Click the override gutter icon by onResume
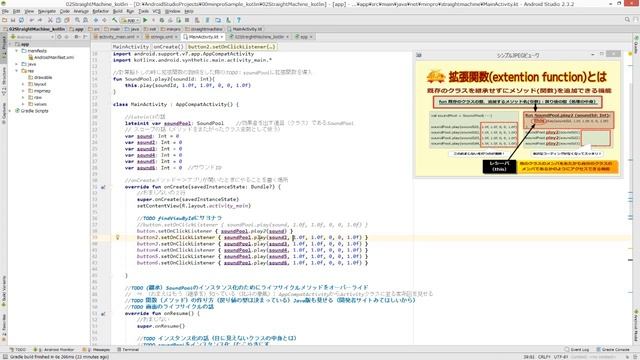Screen dimensions: 640x360 click(x=103, y=313)
